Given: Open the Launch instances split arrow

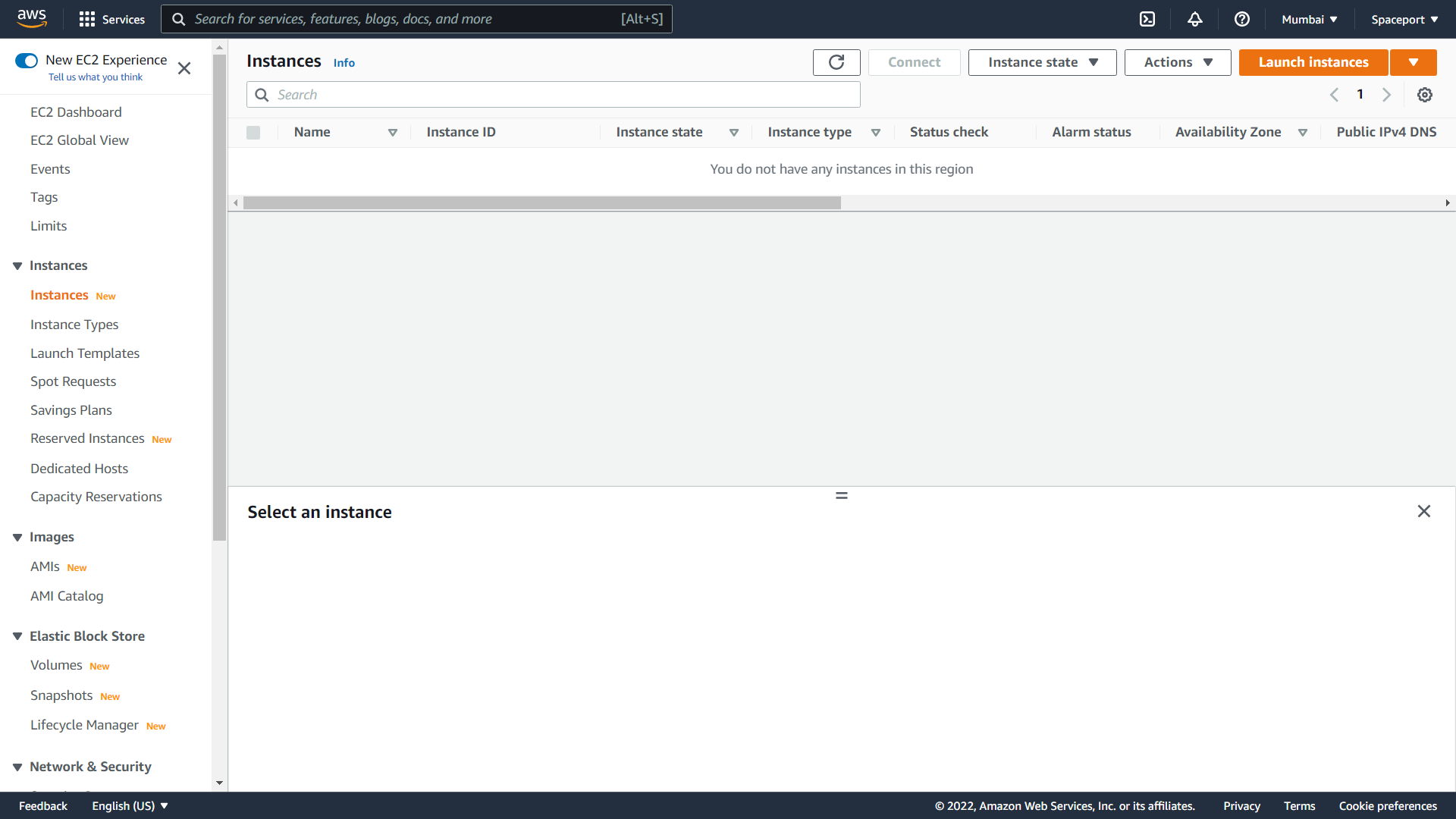Looking at the screenshot, I should pyautogui.click(x=1414, y=62).
